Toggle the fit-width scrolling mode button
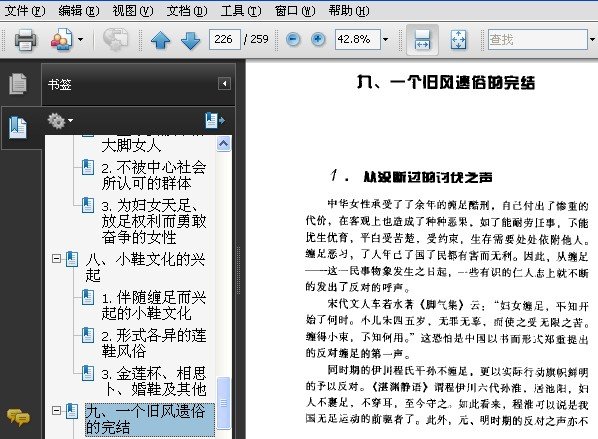This screenshot has width=598, height=439. 422,40
